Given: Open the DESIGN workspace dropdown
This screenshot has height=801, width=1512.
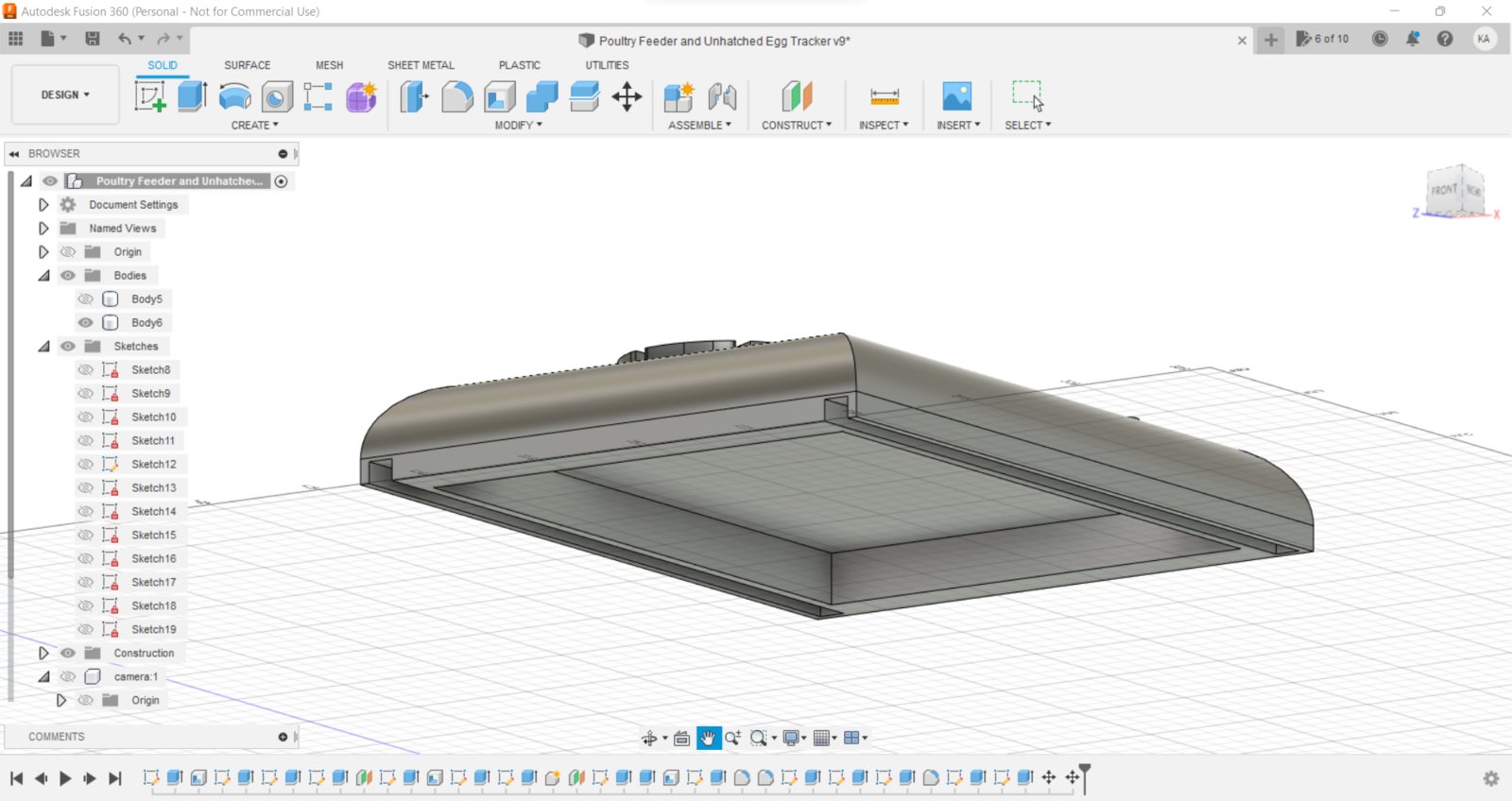Looking at the screenshot, I should (65, 95).
